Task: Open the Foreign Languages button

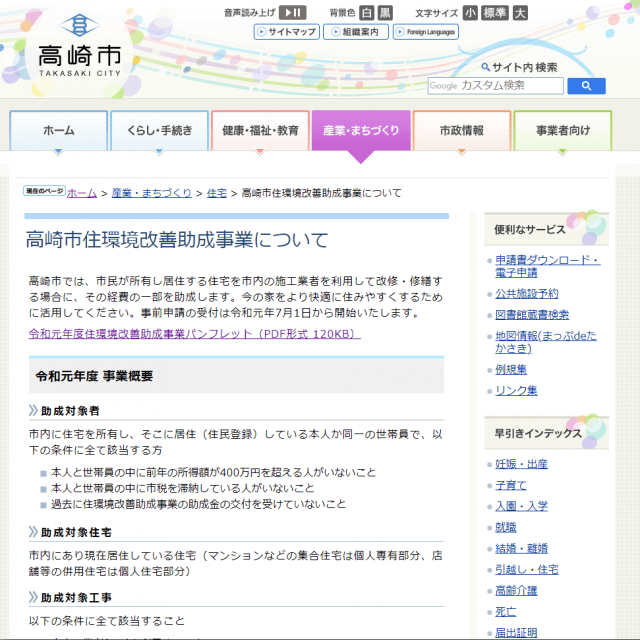Action: (x=426, y=32)
